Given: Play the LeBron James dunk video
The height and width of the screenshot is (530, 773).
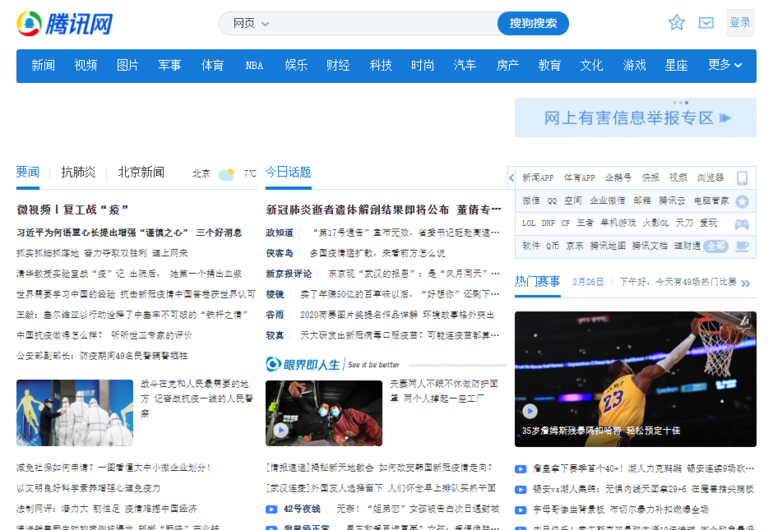Looking at the screenshot, I should click(x=530, y=411).
